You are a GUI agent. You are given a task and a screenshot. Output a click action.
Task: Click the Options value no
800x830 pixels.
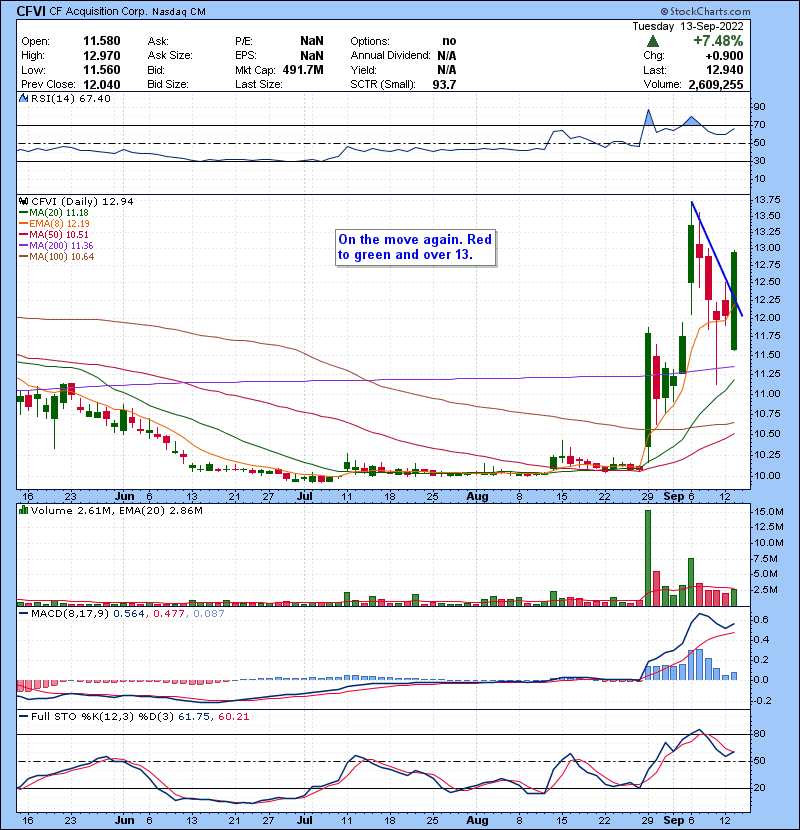[x=449, y=41]
